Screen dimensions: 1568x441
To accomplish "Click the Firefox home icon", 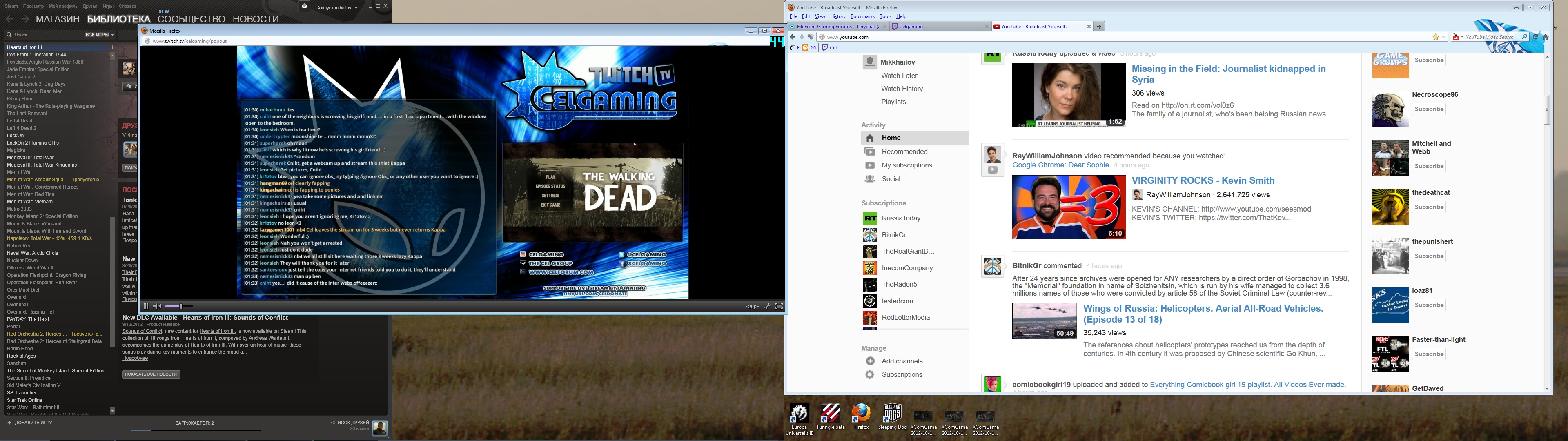I will tap(1545, 37).
